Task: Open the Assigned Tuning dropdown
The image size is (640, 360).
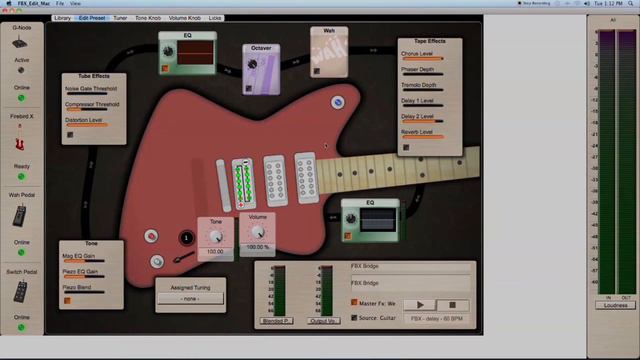Action: tap(190, 298)
